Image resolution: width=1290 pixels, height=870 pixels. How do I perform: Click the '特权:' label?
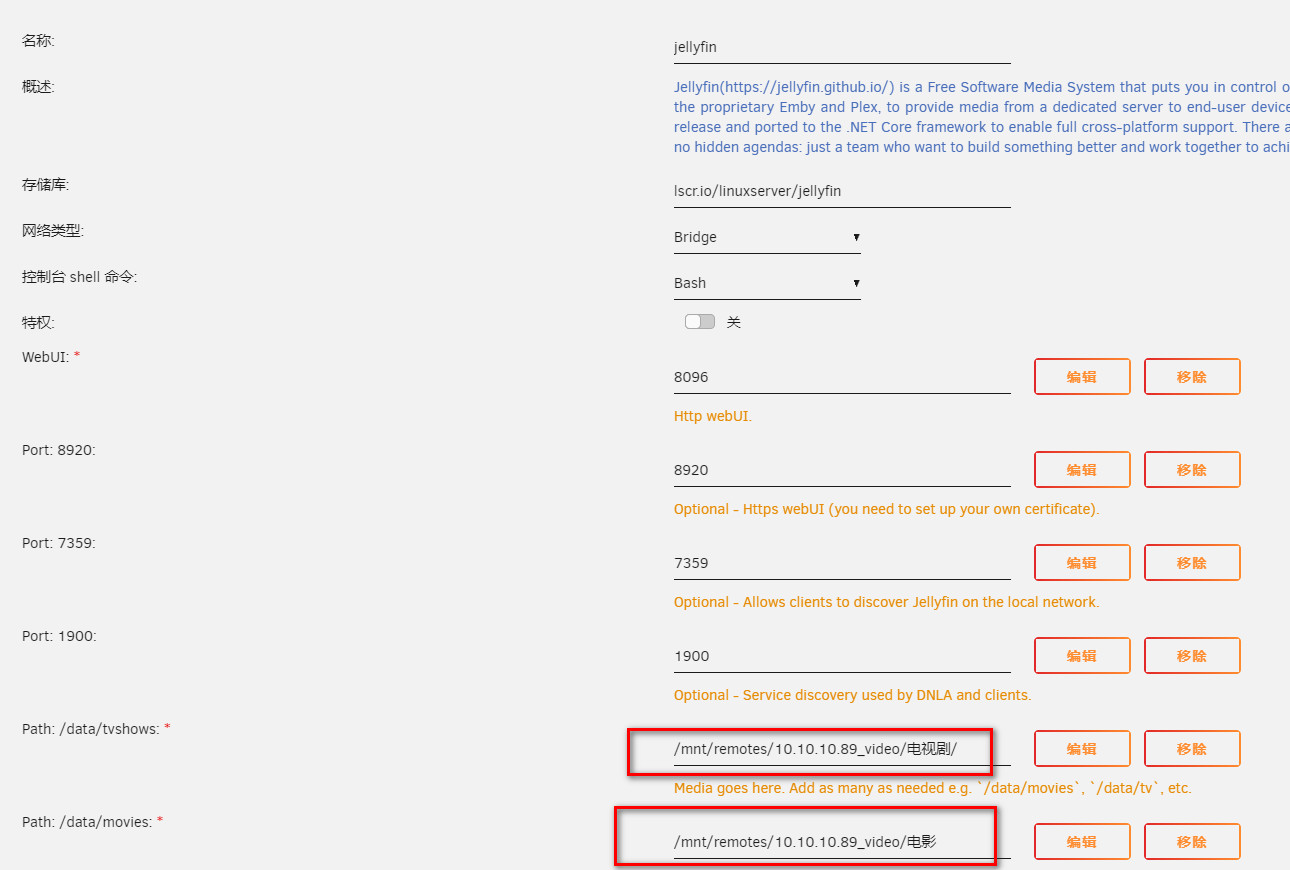coord(38,323)
